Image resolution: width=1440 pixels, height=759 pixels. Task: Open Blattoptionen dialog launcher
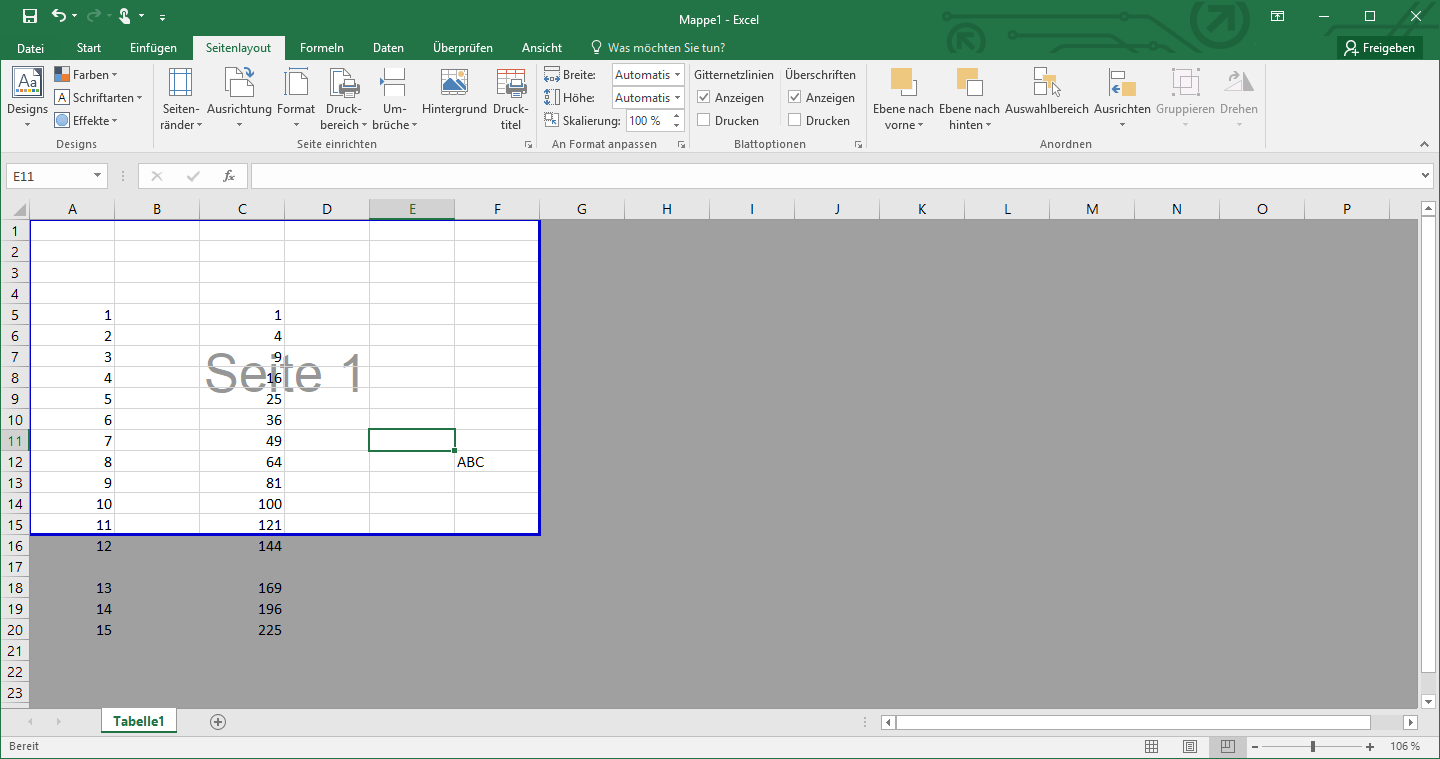[858, 145]
